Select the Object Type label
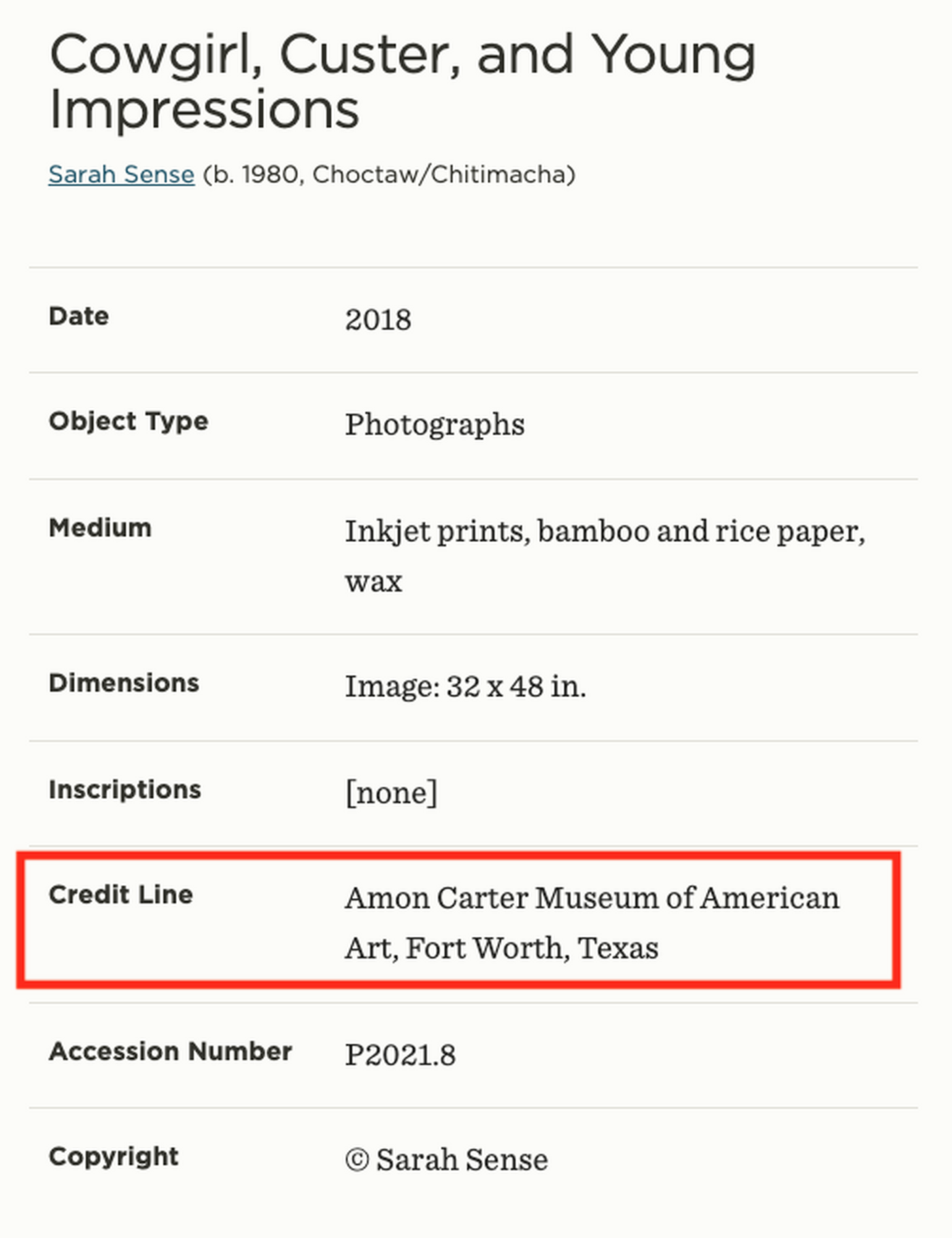 point(129,422)
